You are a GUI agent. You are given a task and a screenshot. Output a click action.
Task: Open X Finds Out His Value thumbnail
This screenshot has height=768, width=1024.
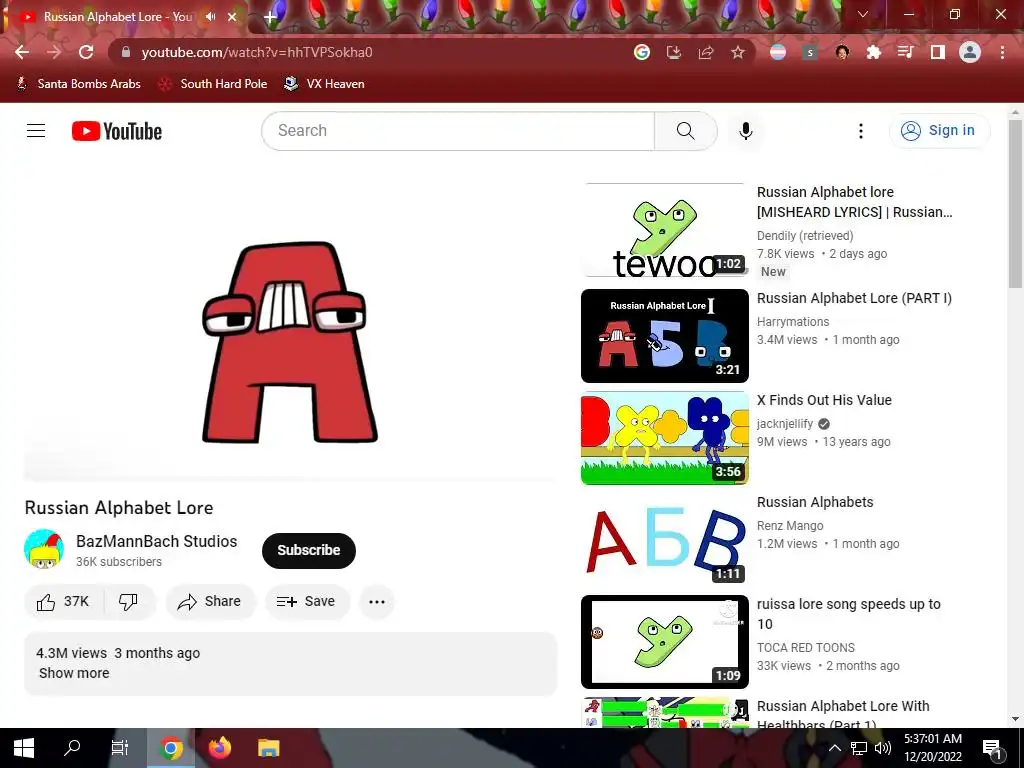(x=664, y=438)
